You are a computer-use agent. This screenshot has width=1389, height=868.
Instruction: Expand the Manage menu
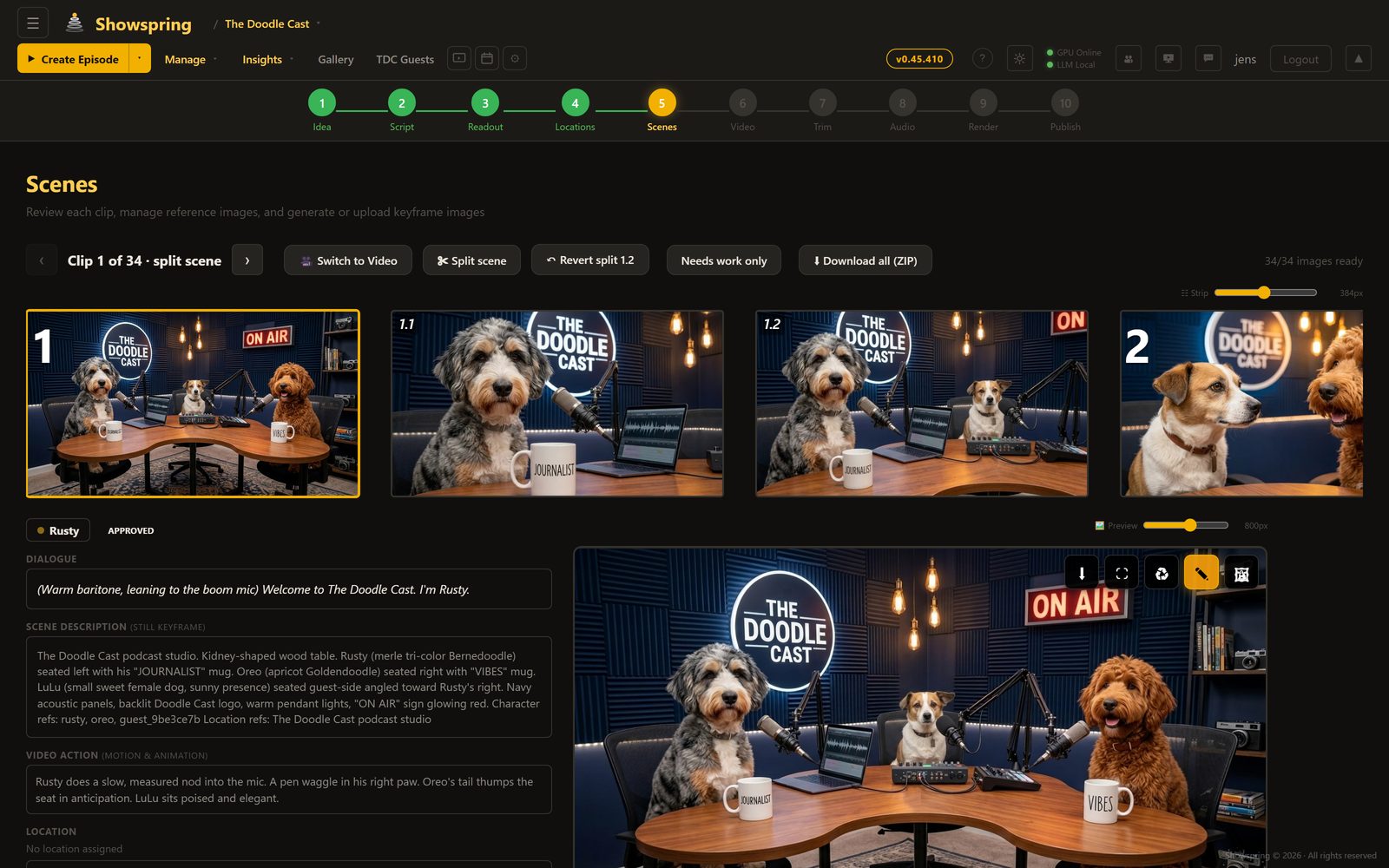(191, 59)
